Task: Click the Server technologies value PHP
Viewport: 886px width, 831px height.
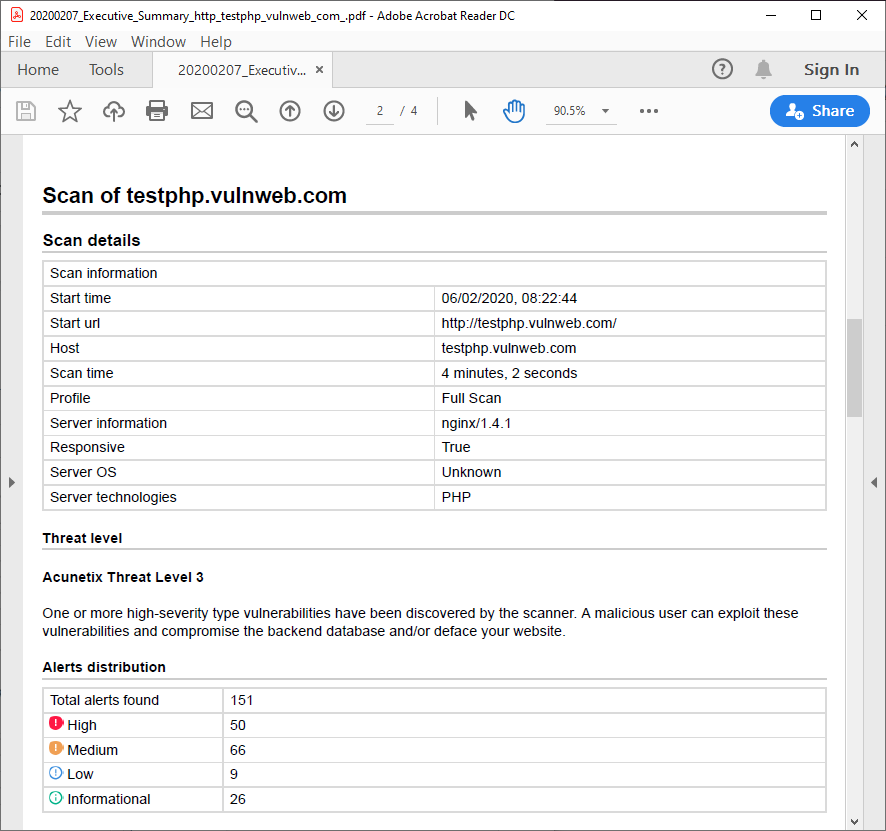Action: coord(456,497)
